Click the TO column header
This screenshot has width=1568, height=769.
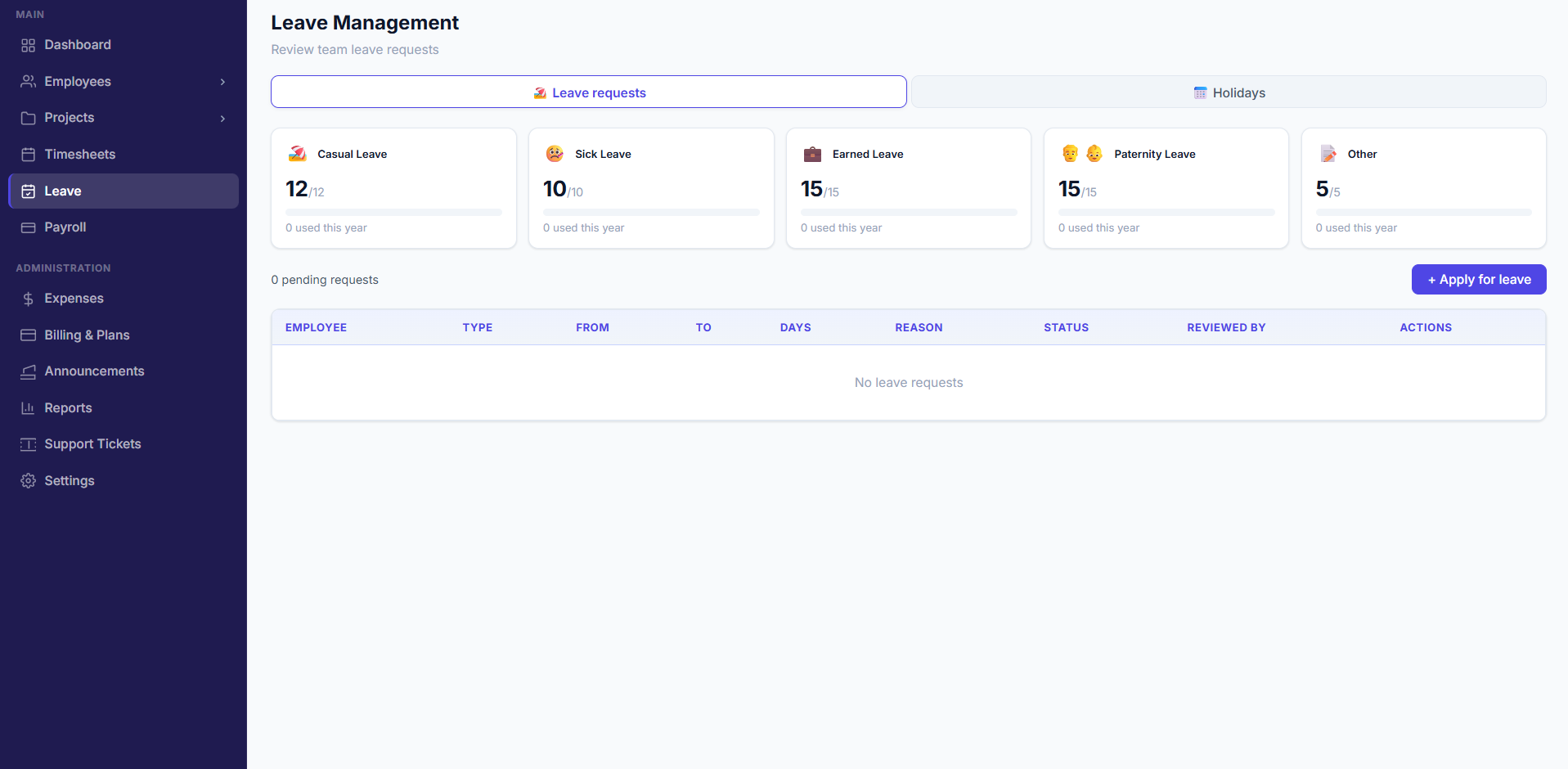(703, 327)
